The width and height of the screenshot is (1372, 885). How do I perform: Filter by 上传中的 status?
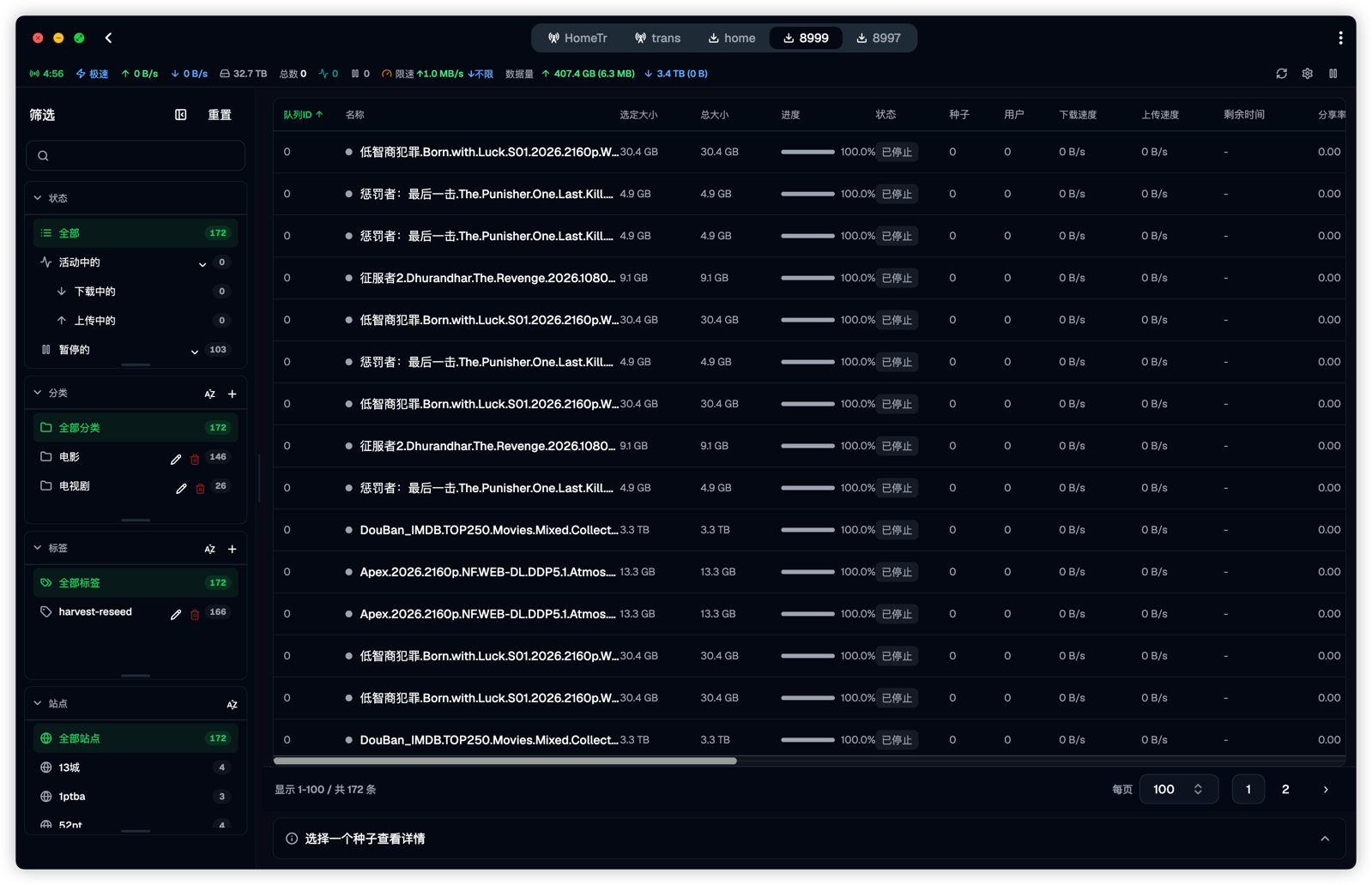[136, 321]
